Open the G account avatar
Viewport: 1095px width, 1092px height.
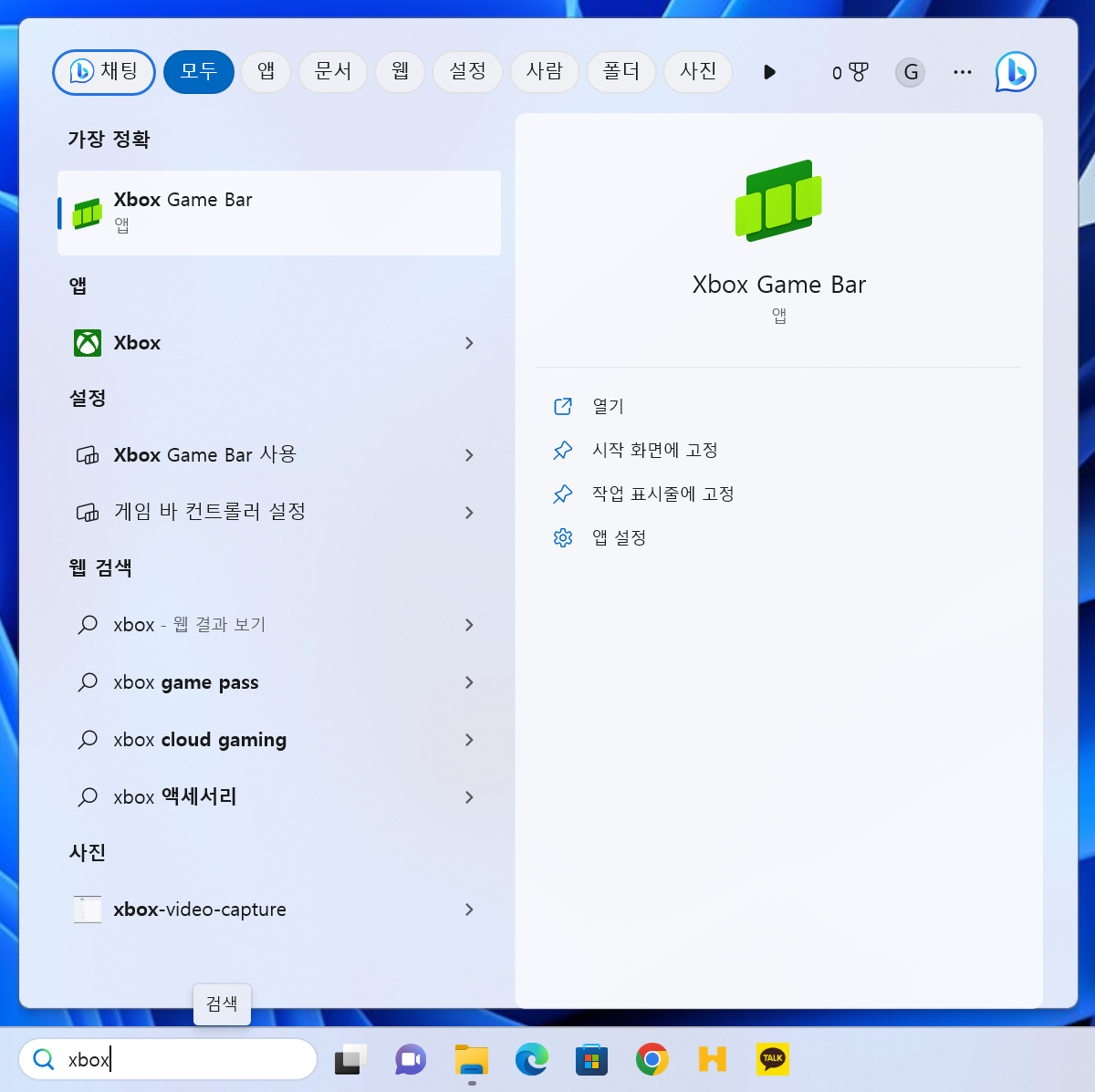coord(911,72)
